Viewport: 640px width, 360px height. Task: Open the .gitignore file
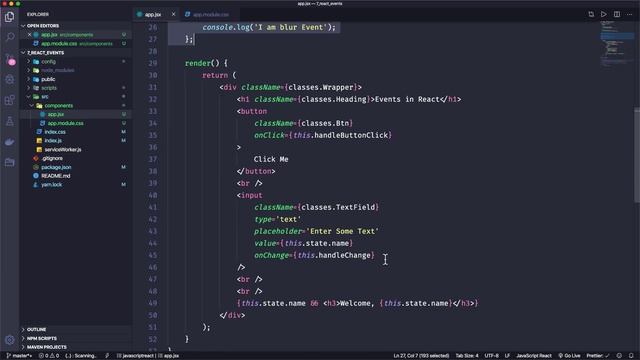click(52, 158)
